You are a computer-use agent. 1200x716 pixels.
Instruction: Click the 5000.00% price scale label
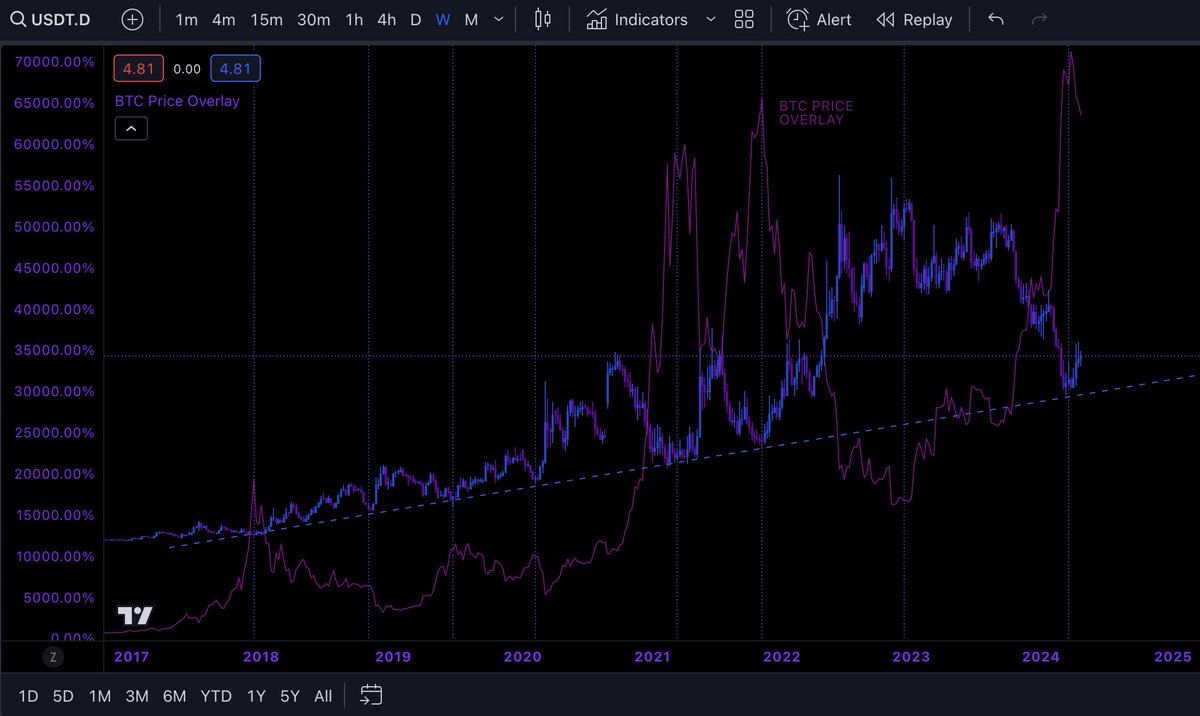pyautogui.click(x=59, y=598)
